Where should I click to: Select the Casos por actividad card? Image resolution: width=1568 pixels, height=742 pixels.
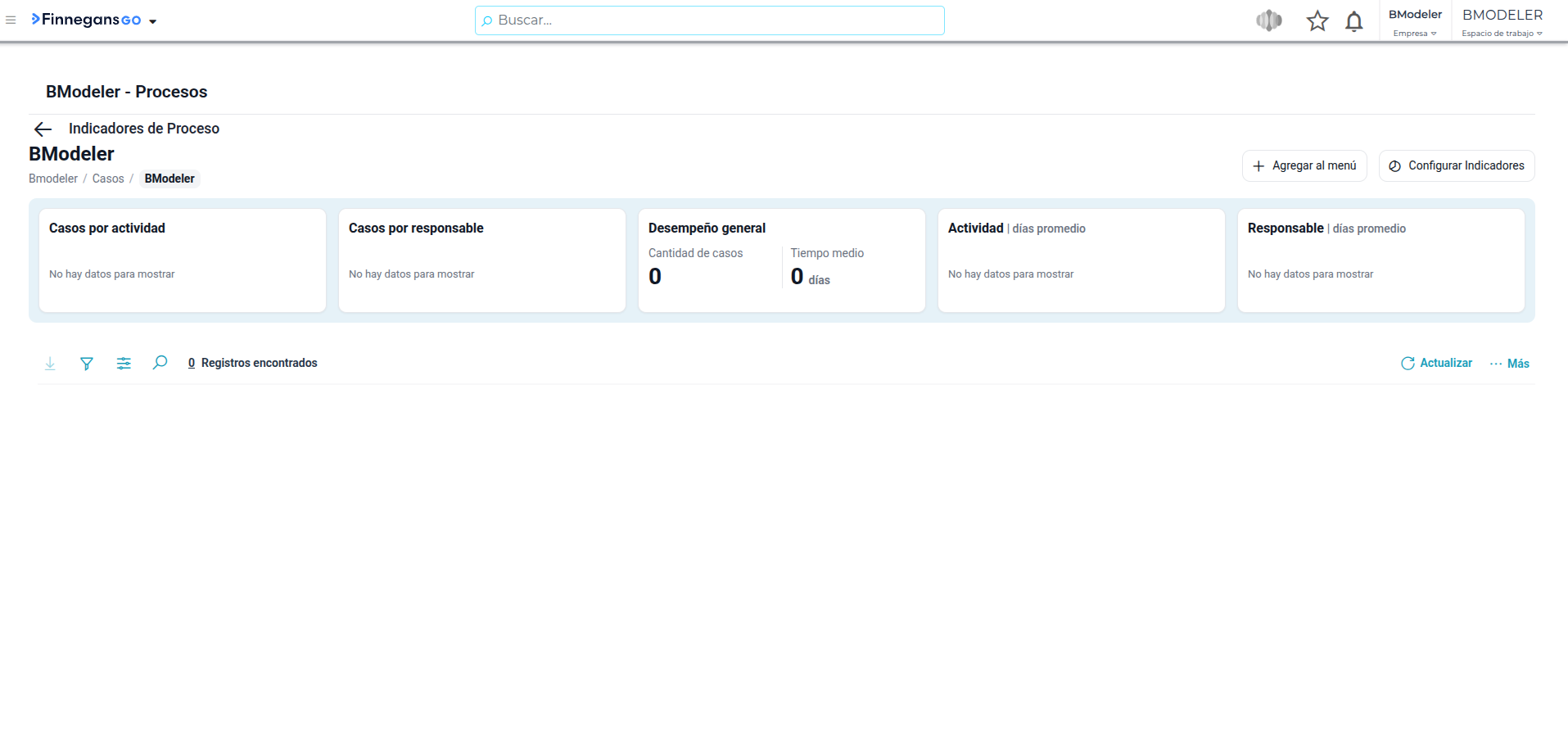point(183,260)
